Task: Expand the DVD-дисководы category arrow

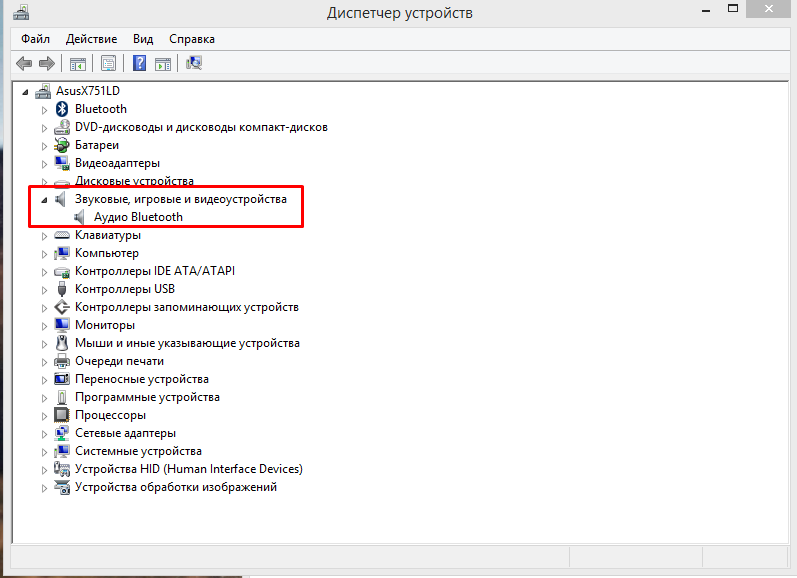Action: point(44,128)
